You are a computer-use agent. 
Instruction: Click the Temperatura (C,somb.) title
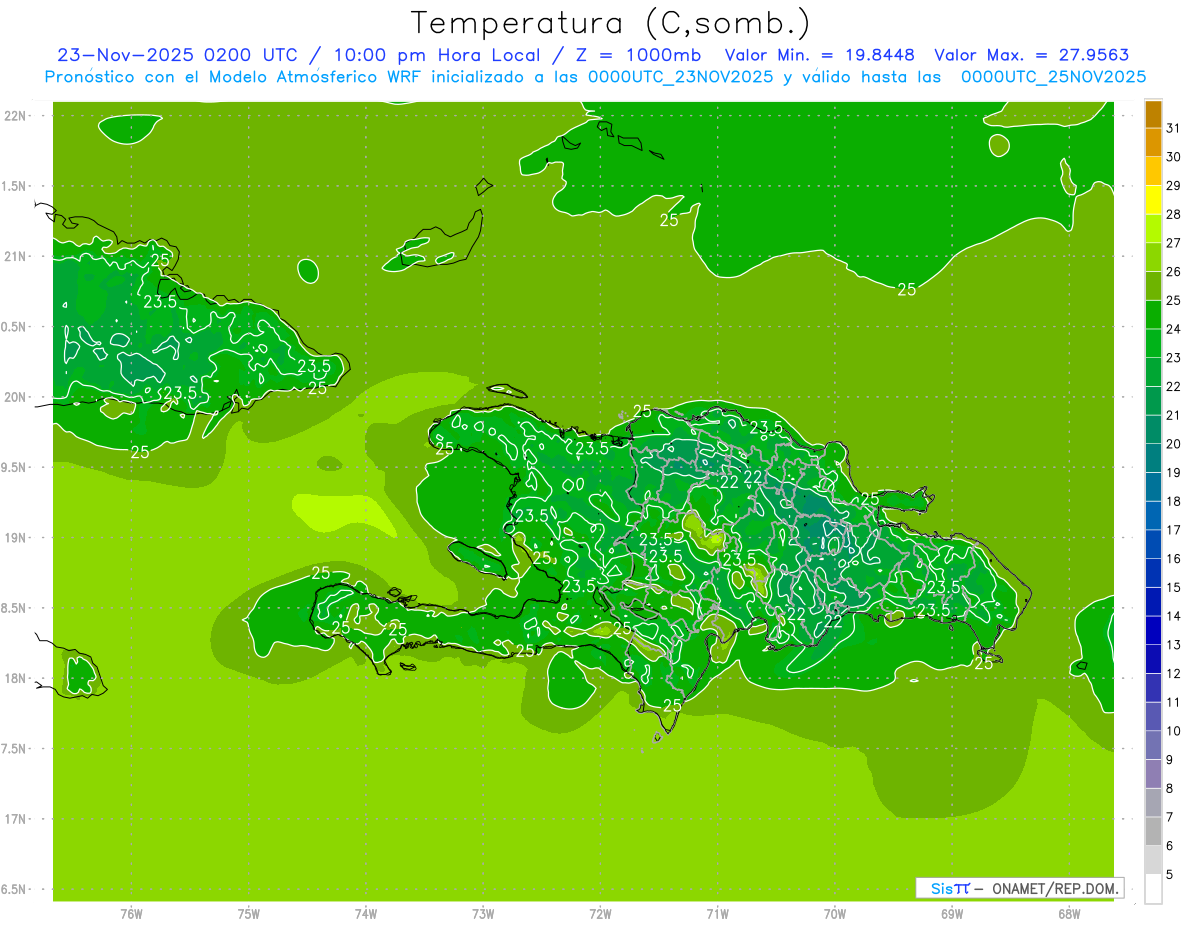[x=610, y=22]
